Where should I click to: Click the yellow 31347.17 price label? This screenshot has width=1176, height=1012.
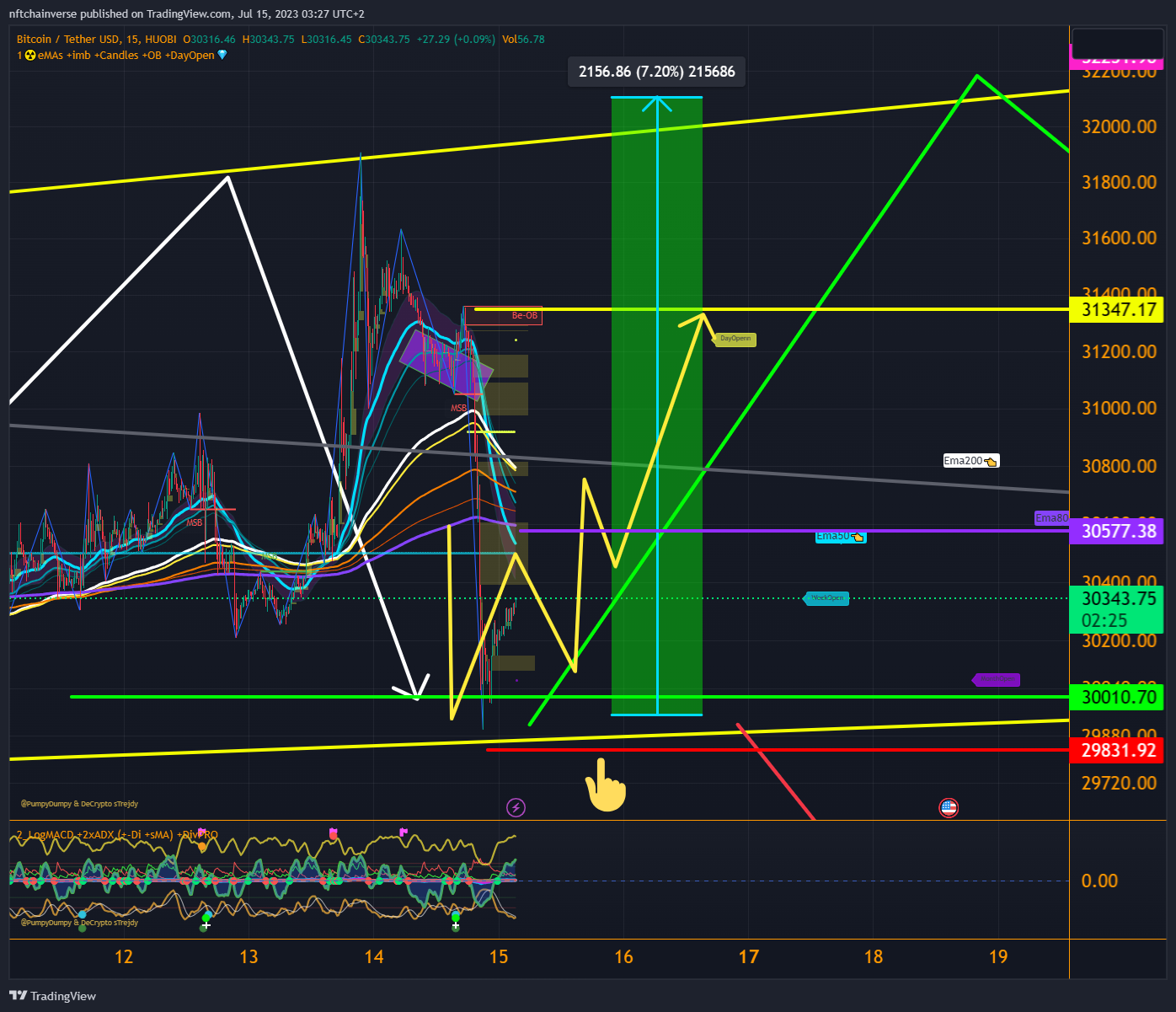[1116, 309]
